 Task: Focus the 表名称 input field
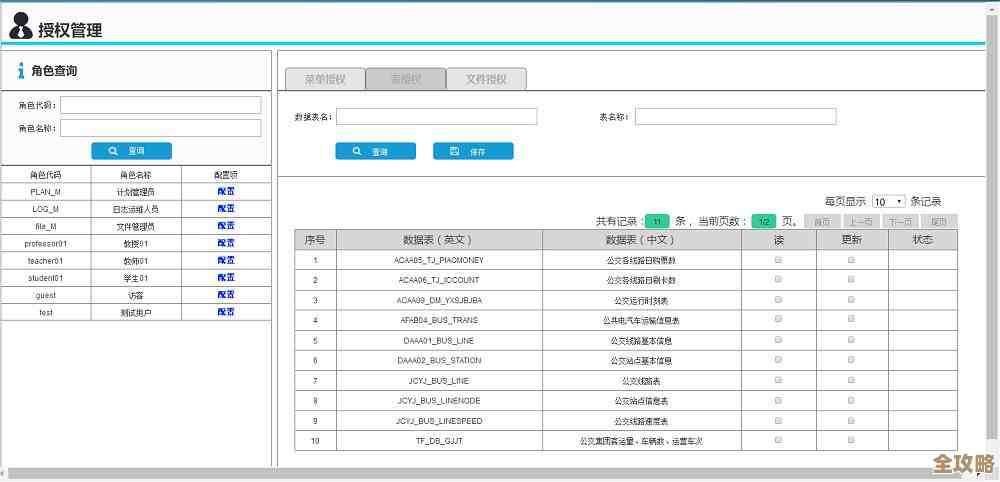[x=735, y=117]
